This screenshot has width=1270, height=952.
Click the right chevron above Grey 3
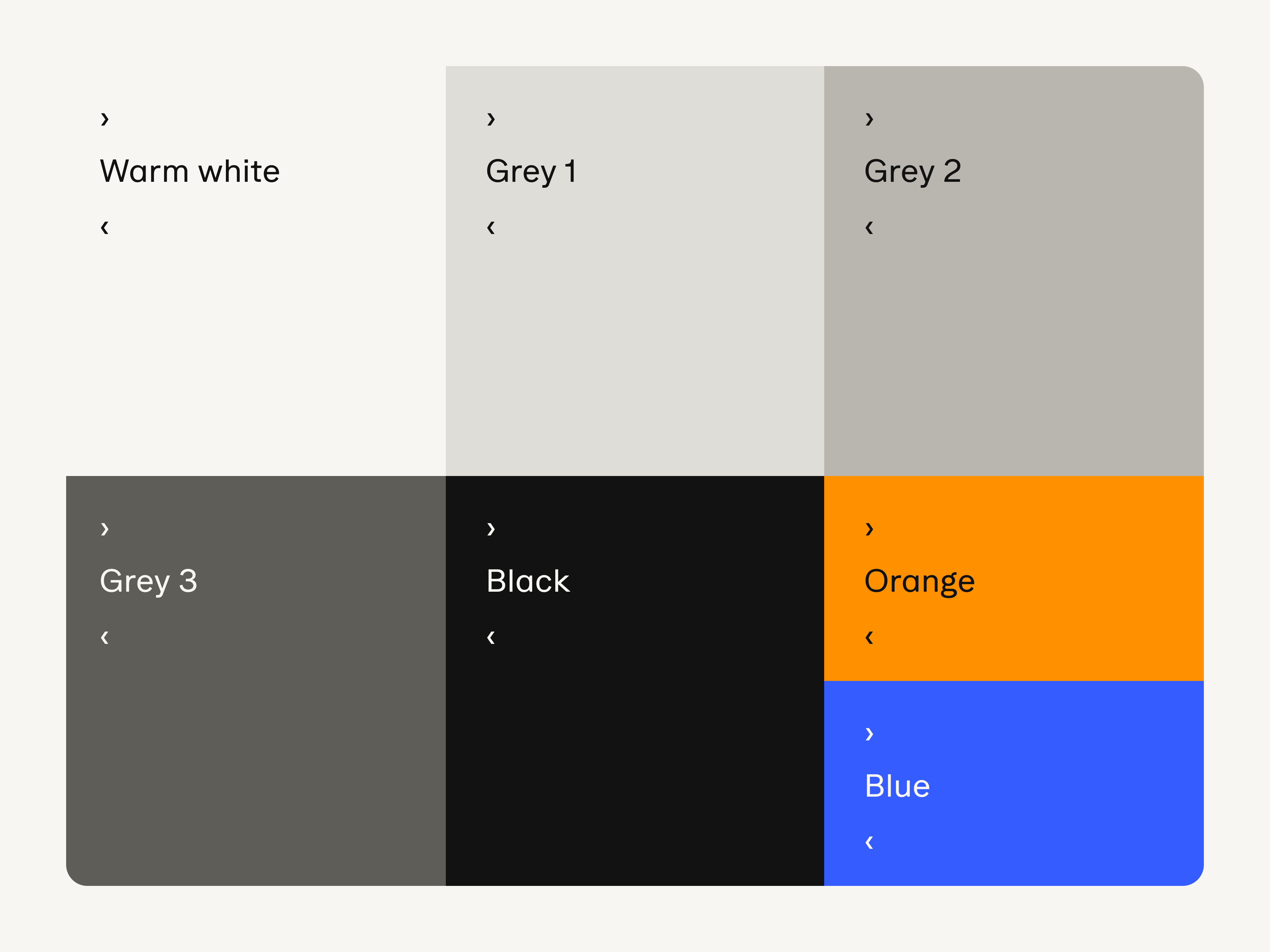[x=105, y=529]
